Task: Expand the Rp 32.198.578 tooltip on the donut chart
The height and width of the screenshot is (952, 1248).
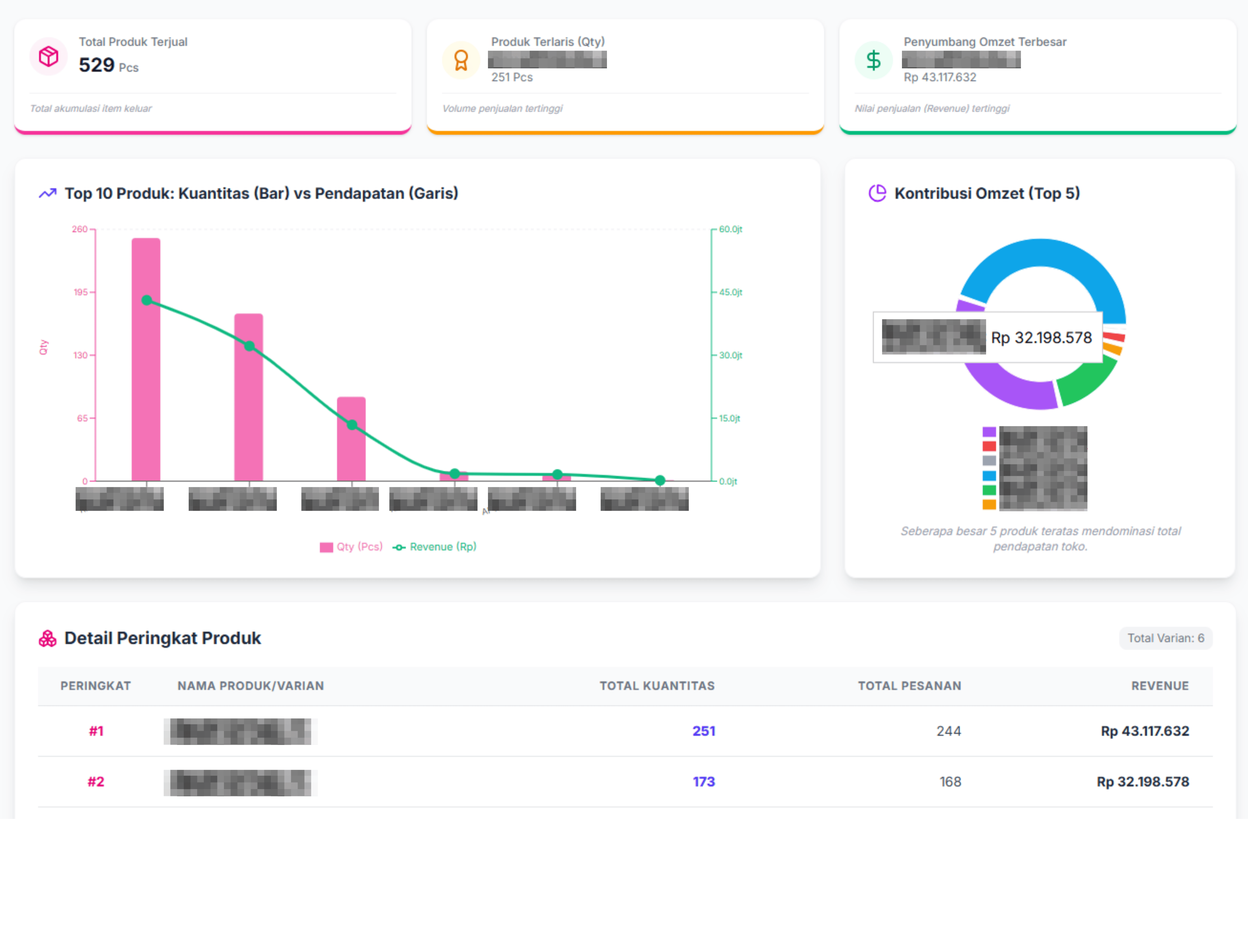Action: point(988,338)
